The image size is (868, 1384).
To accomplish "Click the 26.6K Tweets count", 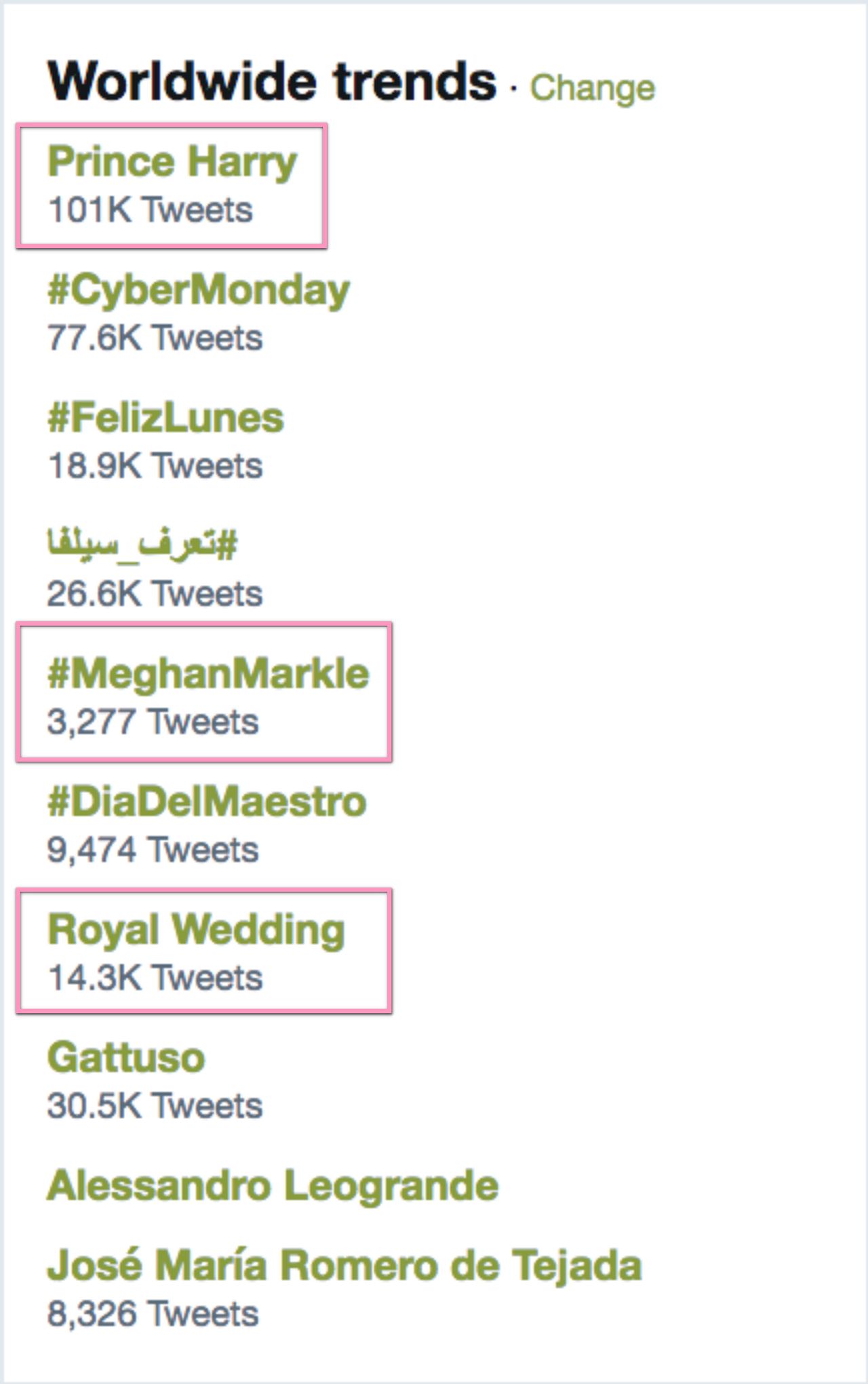I will (155, 594).
